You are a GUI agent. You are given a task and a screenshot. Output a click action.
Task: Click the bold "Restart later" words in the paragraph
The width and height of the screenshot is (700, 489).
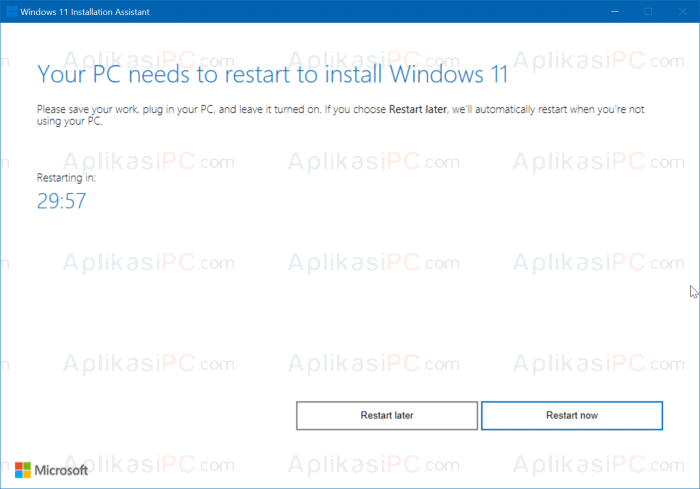point(417,109)
